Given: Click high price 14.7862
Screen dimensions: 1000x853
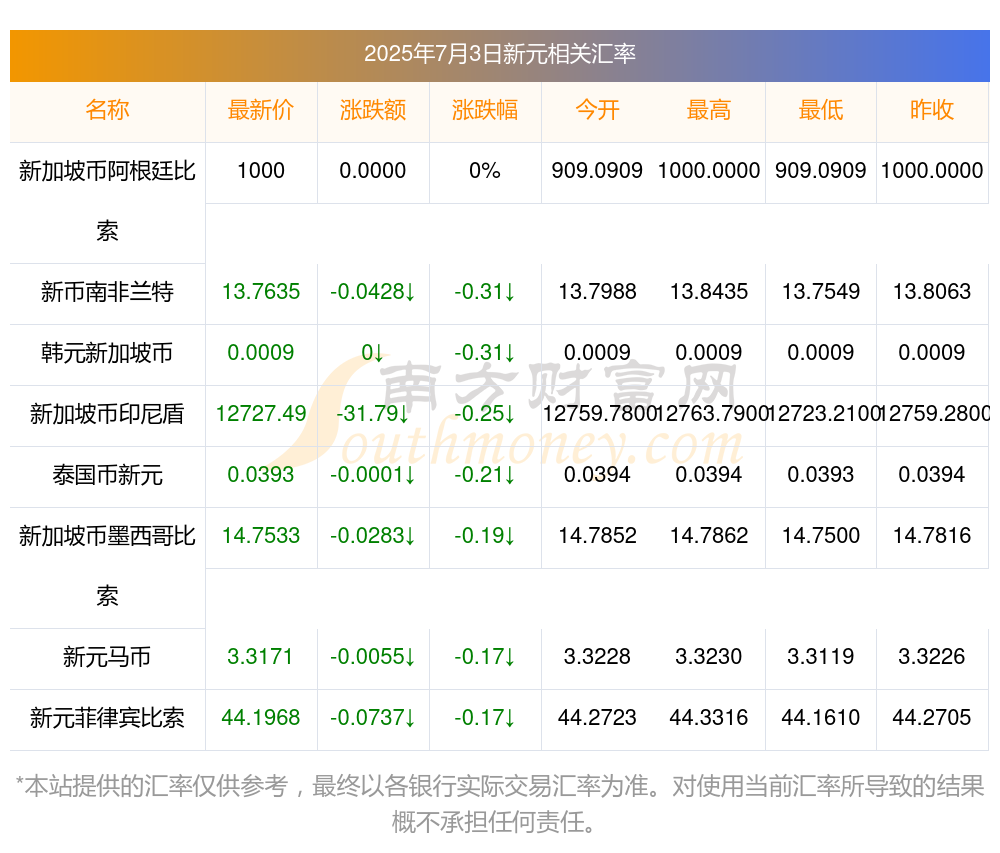Looking at the screenshot, I should pyautogui.click(x=709, y=536).
